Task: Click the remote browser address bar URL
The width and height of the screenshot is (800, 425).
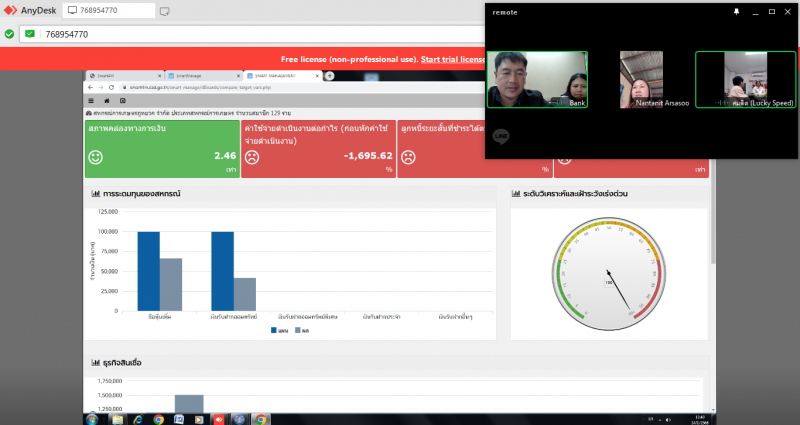Action: [200, 87]
